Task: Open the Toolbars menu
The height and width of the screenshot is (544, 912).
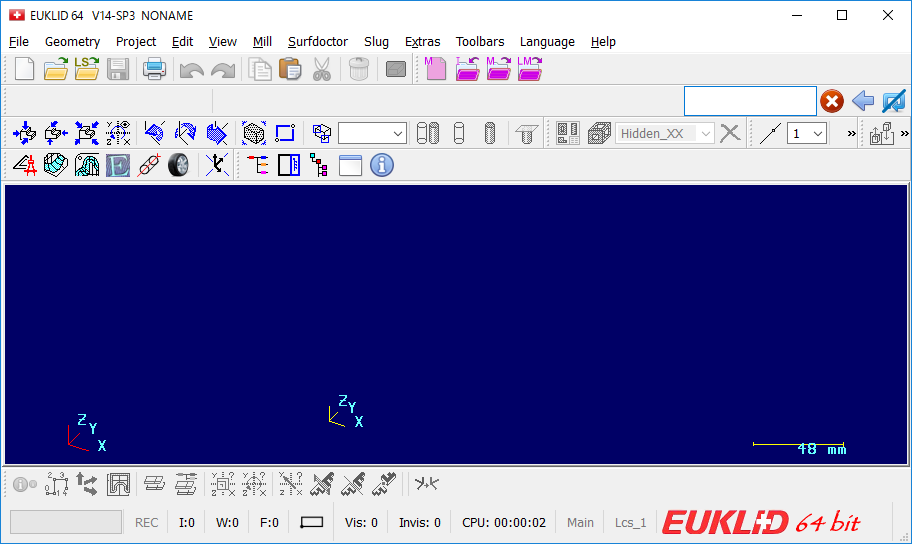Action: point(480,41)
